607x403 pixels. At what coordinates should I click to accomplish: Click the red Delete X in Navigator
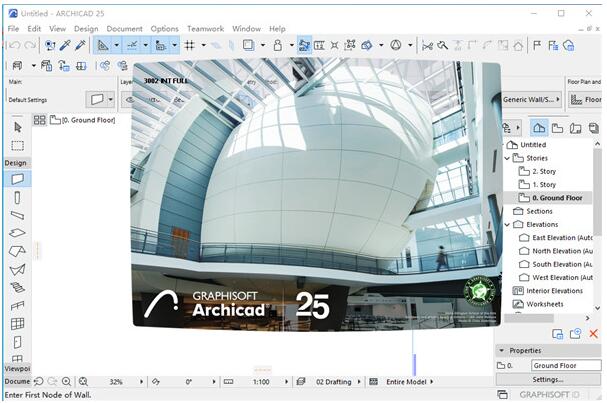click(x=593, y=334)
